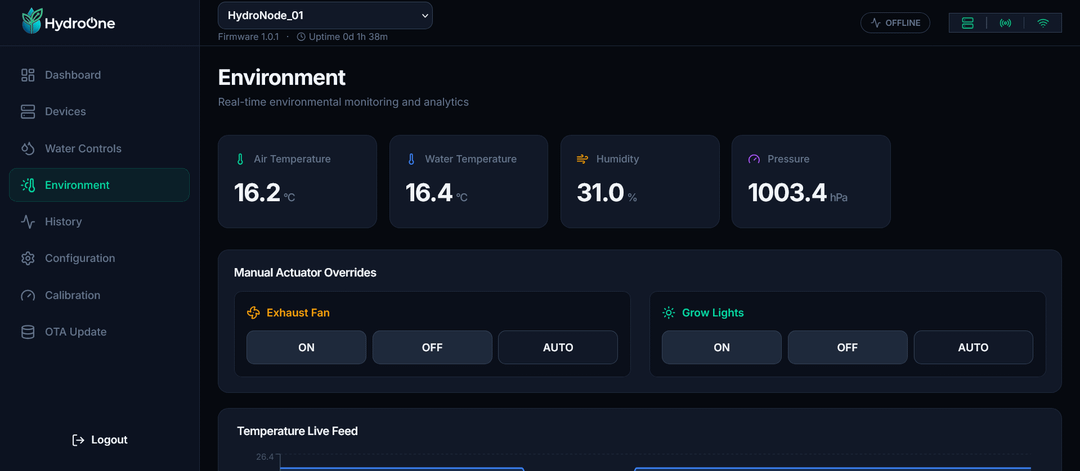Open the Dashboard page in sidebar

99,75
